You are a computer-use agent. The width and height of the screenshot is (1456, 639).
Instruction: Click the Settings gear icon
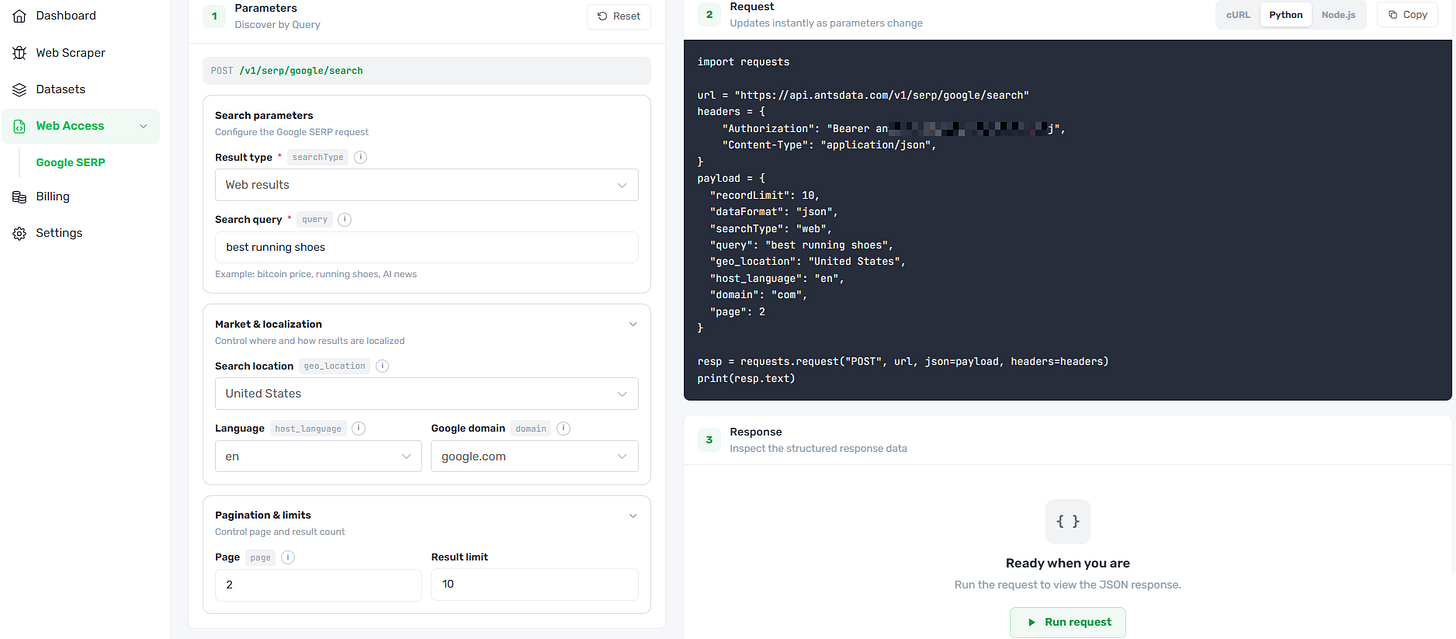coord(19,233)
